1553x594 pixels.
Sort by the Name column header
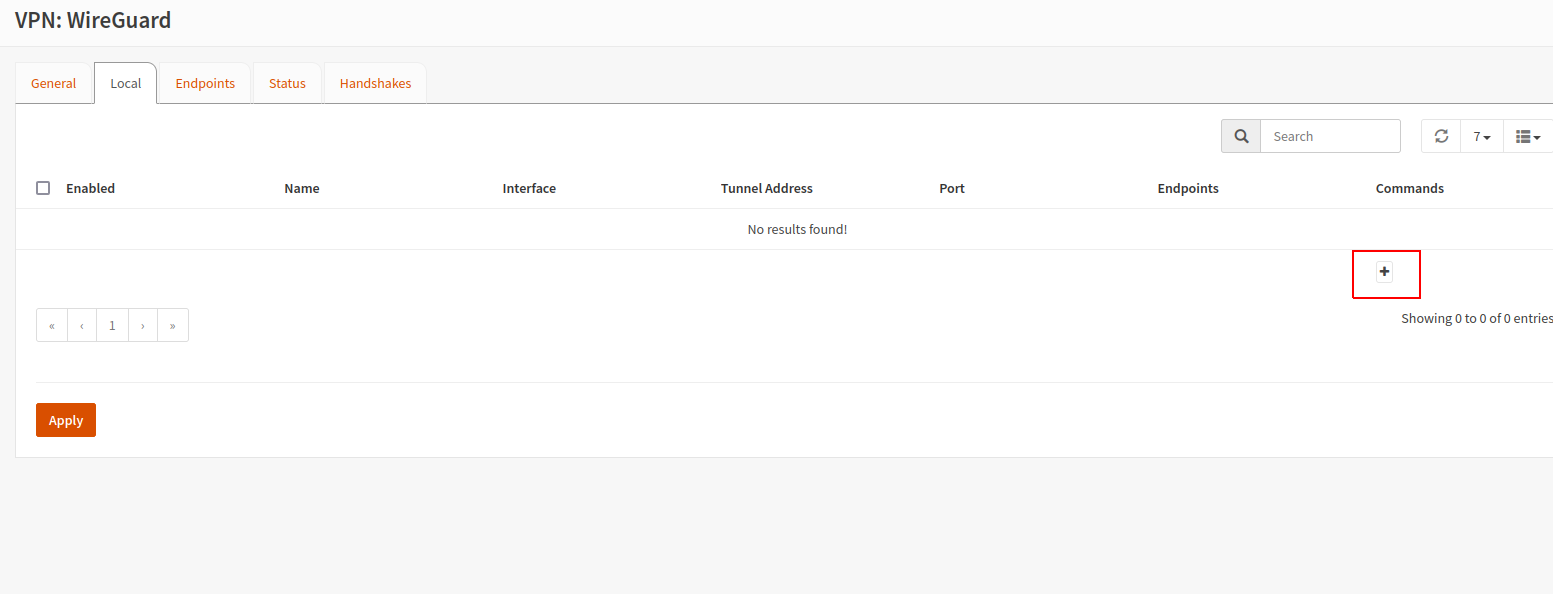click(302, 188)
